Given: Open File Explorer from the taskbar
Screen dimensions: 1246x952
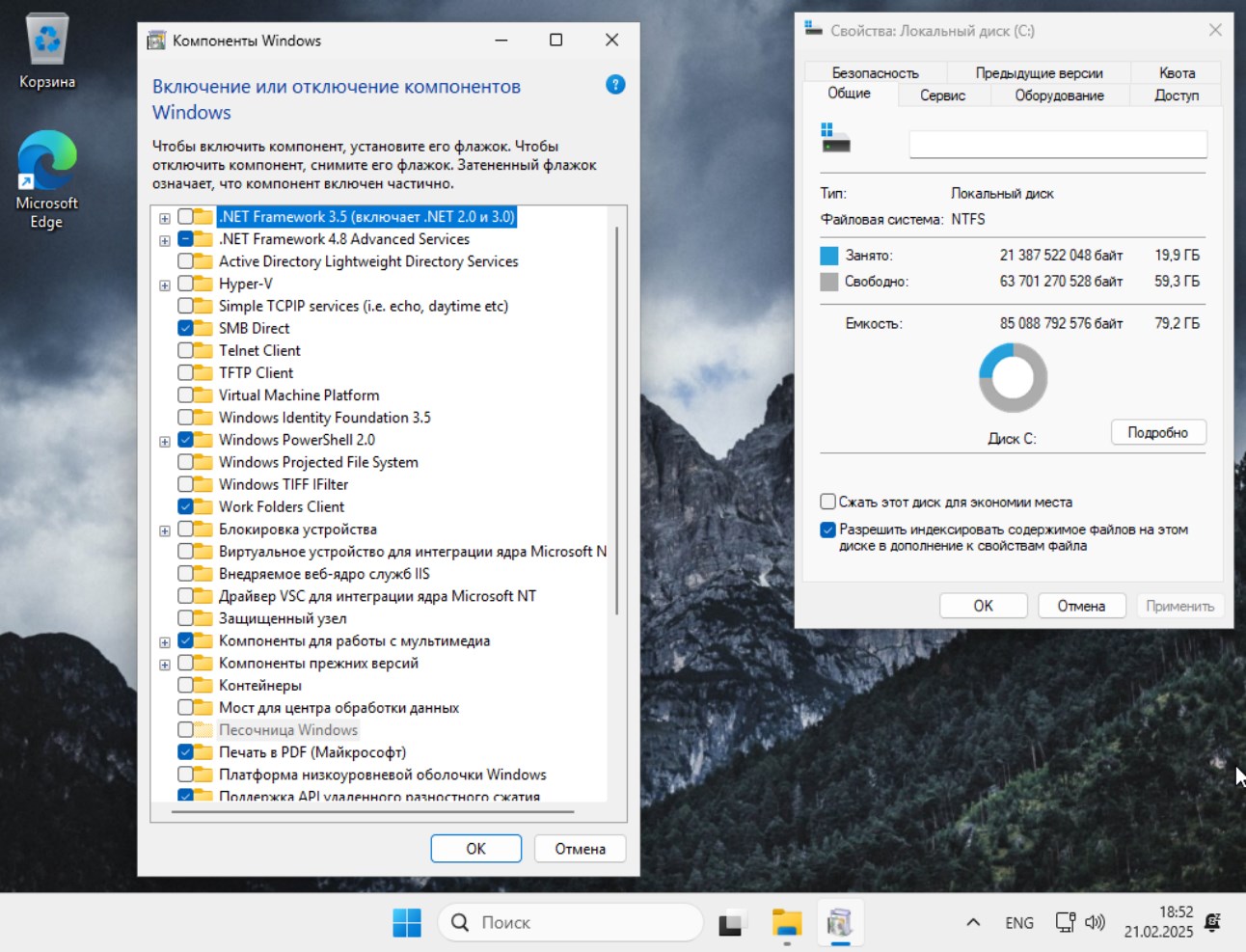Looking at the screenshot, I should pos(787,923).
